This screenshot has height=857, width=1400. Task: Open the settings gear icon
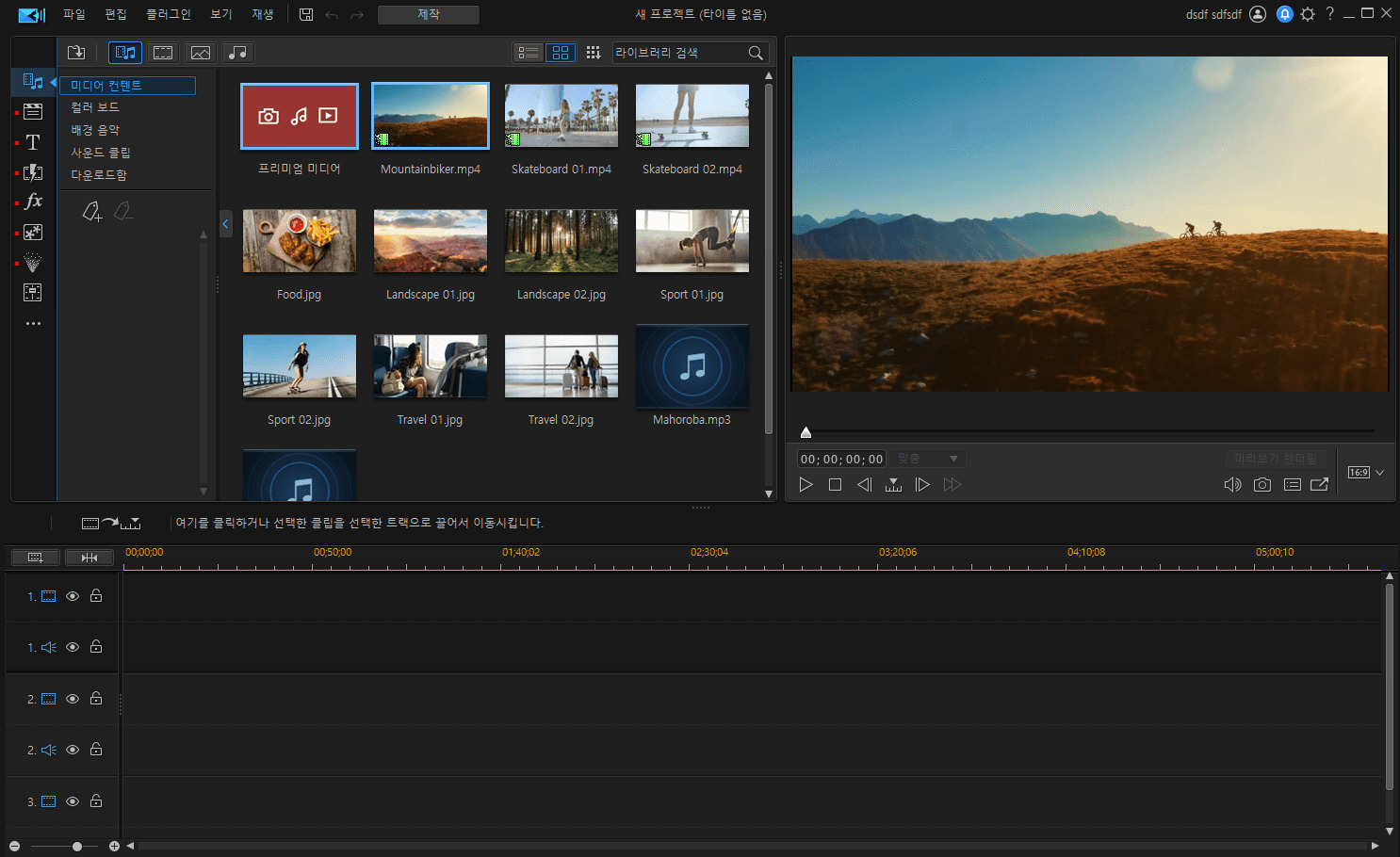pyautogui.click(x=1308, y=14)
